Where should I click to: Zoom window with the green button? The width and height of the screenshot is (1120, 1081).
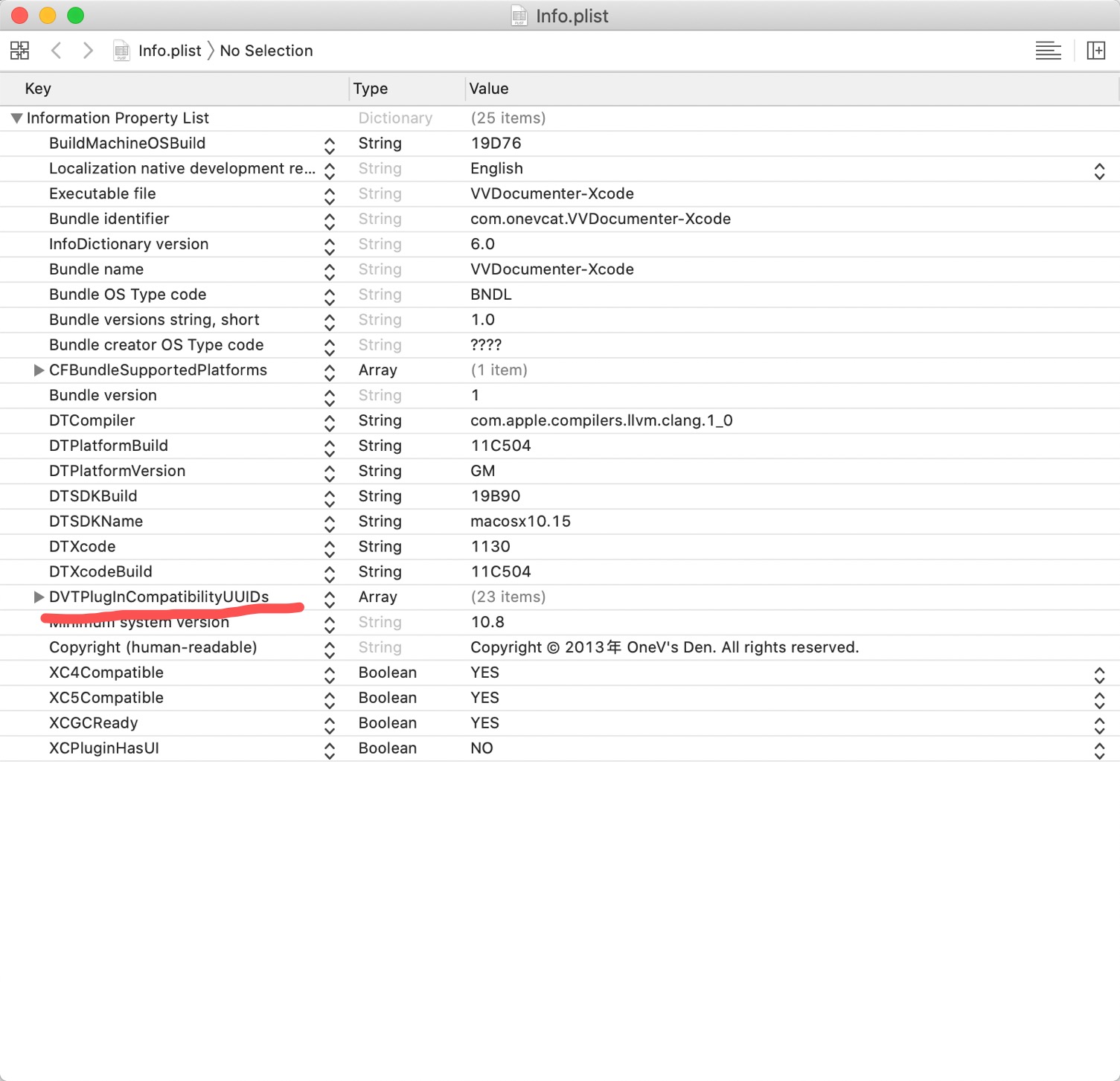(75, 15)
